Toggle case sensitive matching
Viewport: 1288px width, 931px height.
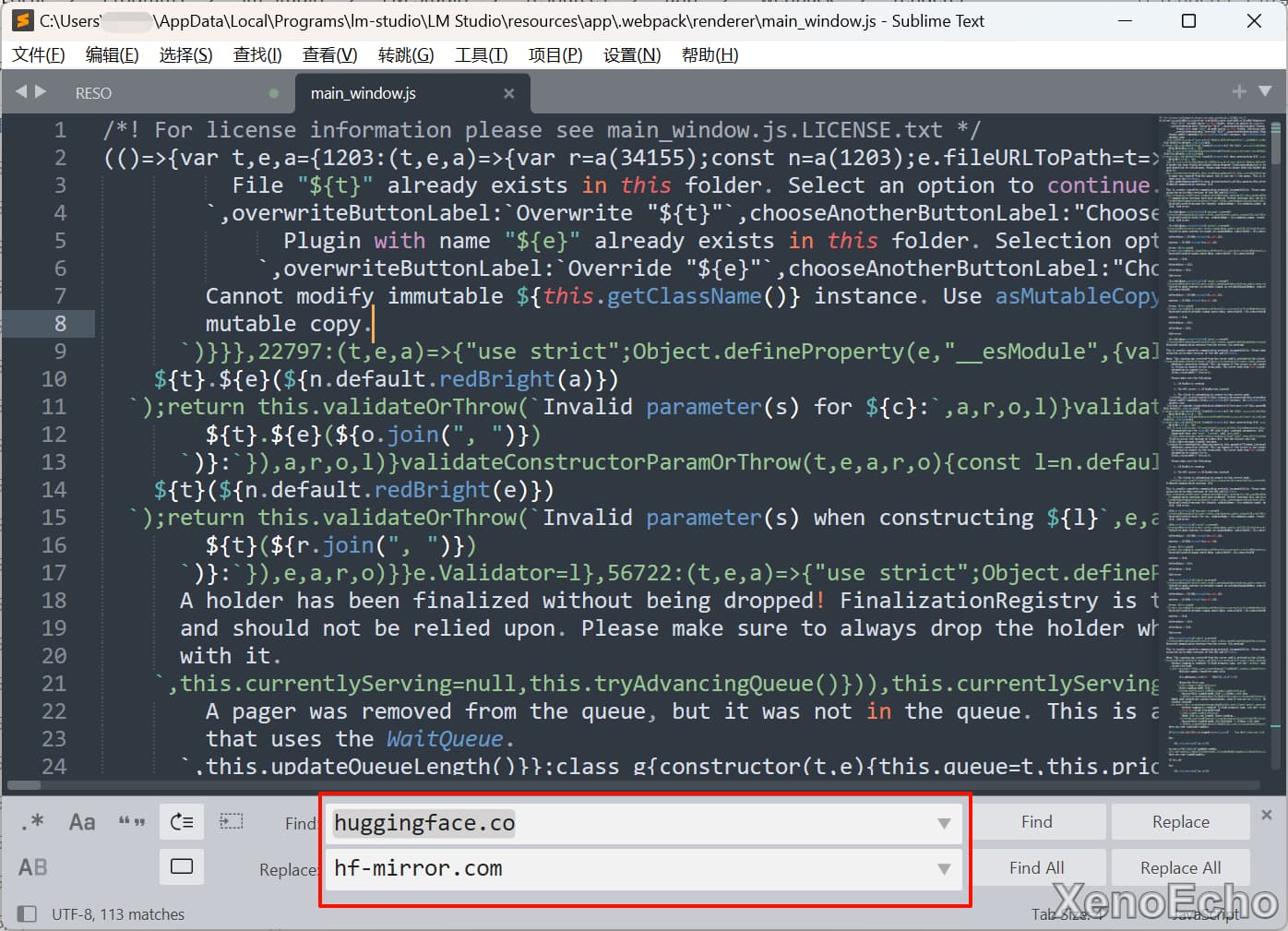pyautogui.click(x=82, y=821)
